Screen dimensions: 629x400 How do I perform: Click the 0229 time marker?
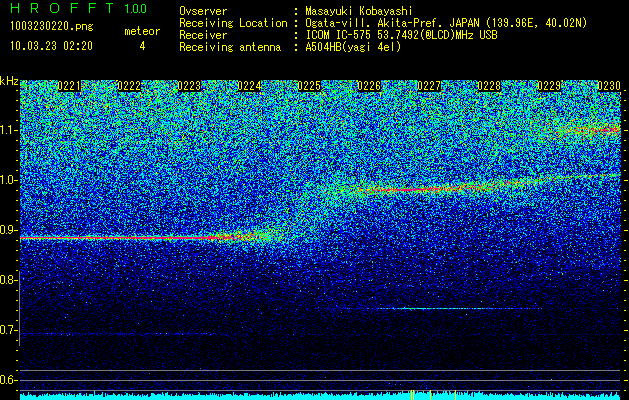[549, 86]
